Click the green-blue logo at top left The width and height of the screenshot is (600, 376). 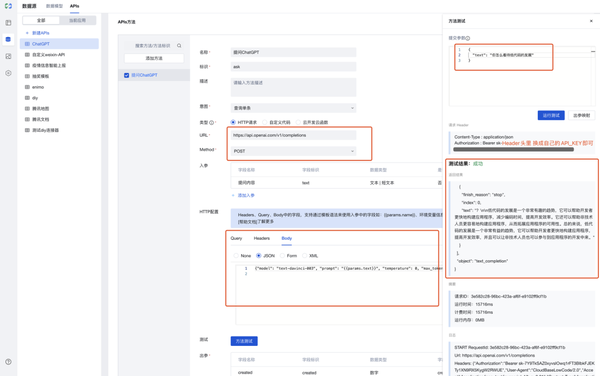coord(8,6)
